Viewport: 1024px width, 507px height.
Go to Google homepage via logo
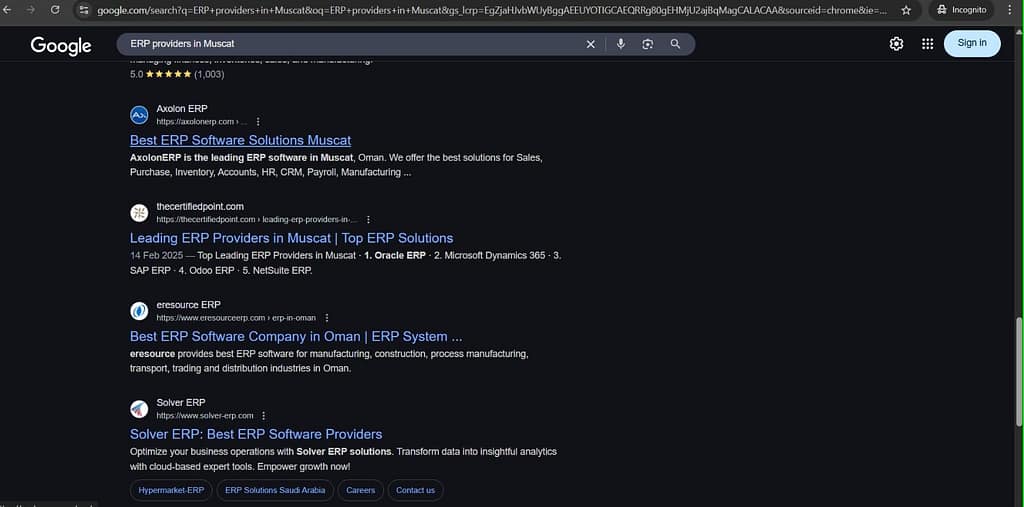coord(61,45)
